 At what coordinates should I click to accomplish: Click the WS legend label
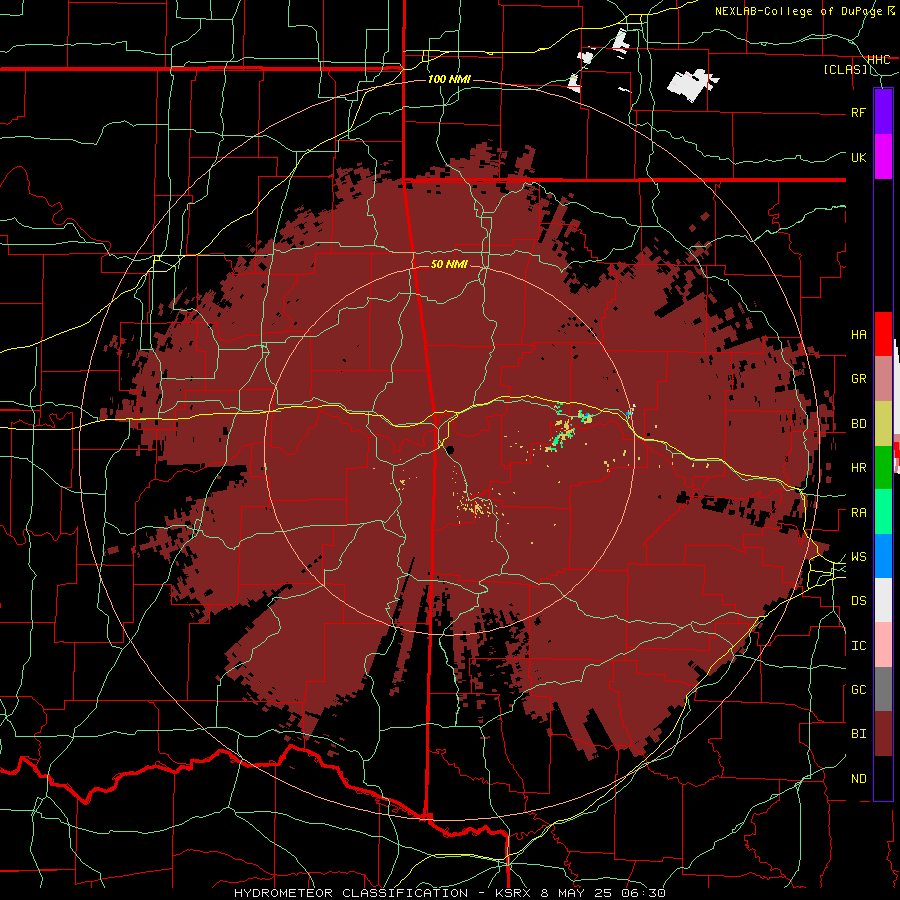coord(858,557)
